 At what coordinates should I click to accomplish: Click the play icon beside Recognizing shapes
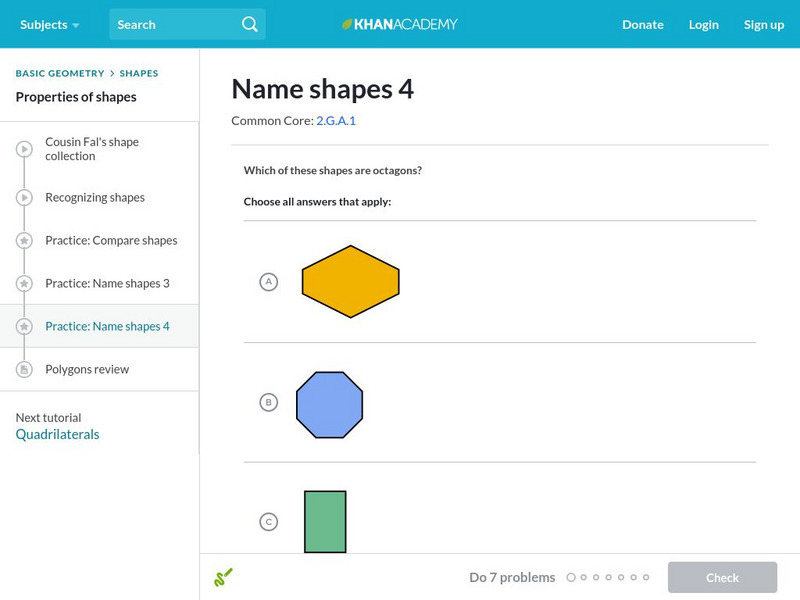click(23, 197)
